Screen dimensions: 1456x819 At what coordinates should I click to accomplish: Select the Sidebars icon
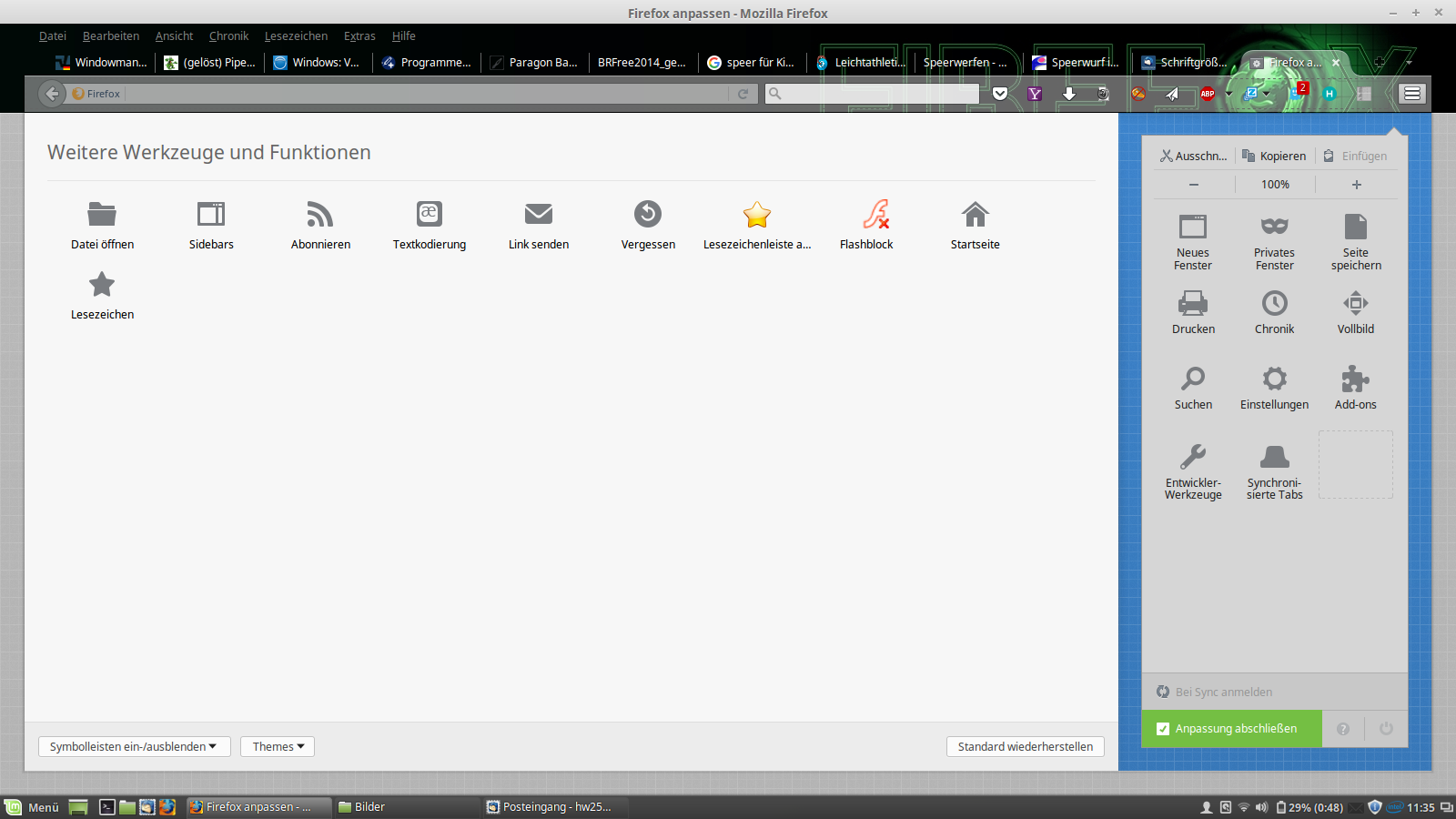[x=211, y=214]
